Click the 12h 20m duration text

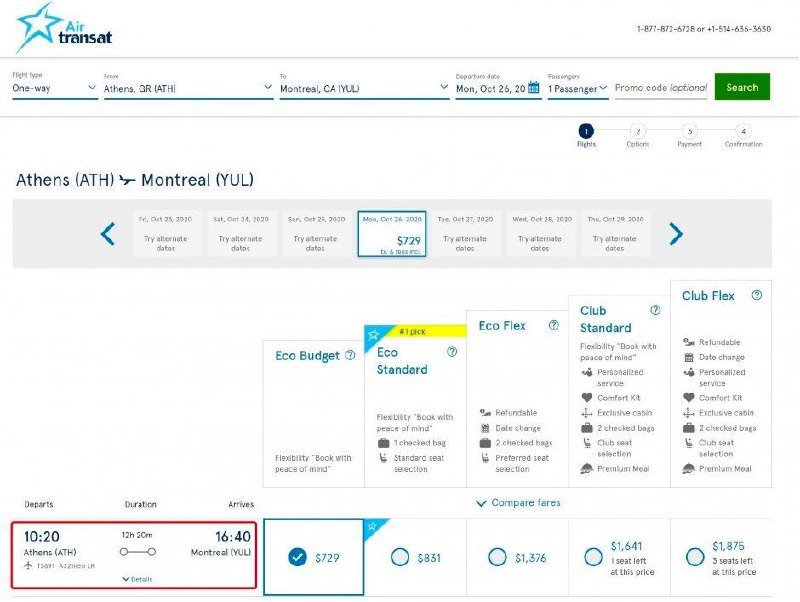[x=137, y=535]
